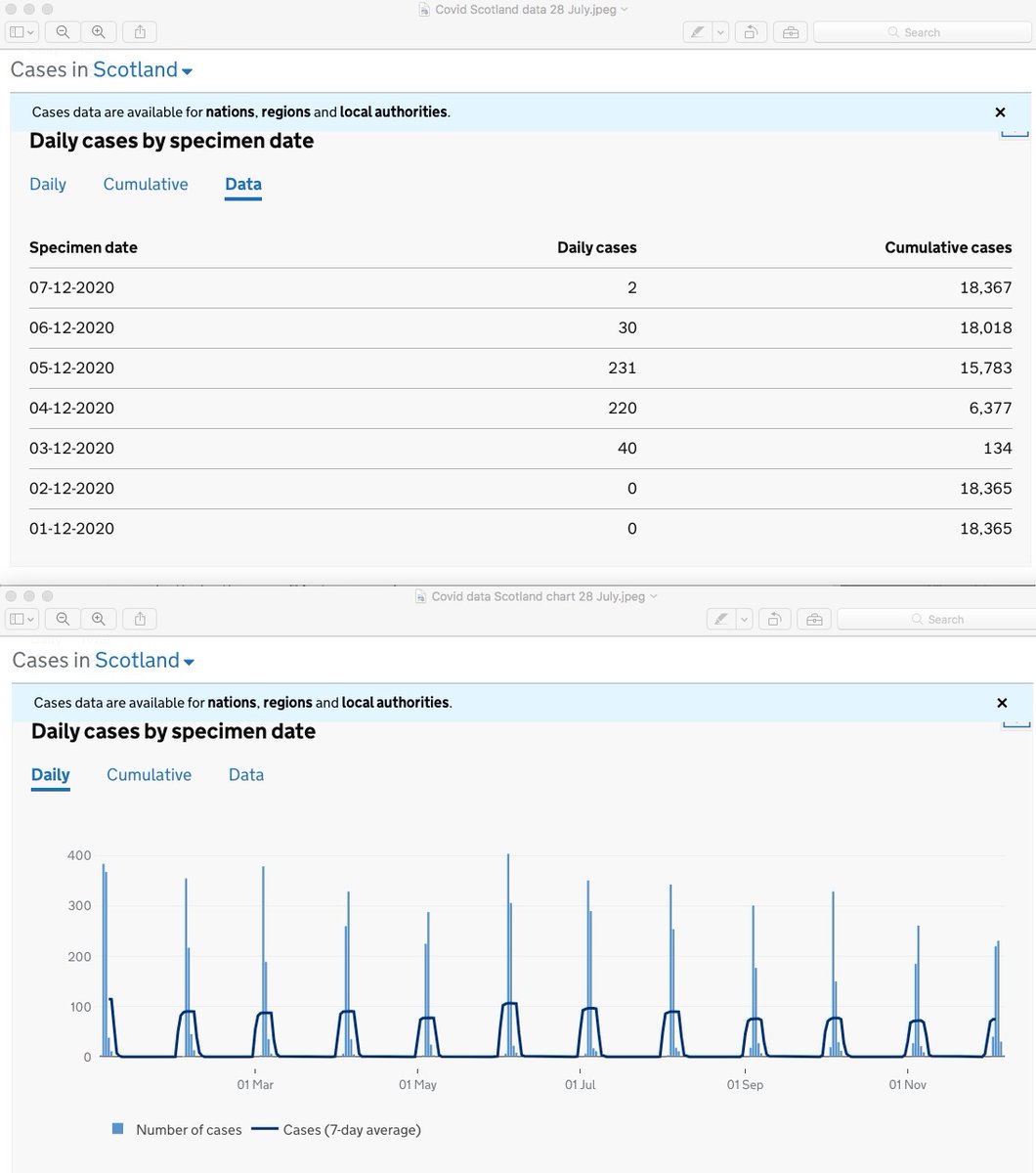Switch to Cumulative tab in upper panel

[146, 184]
